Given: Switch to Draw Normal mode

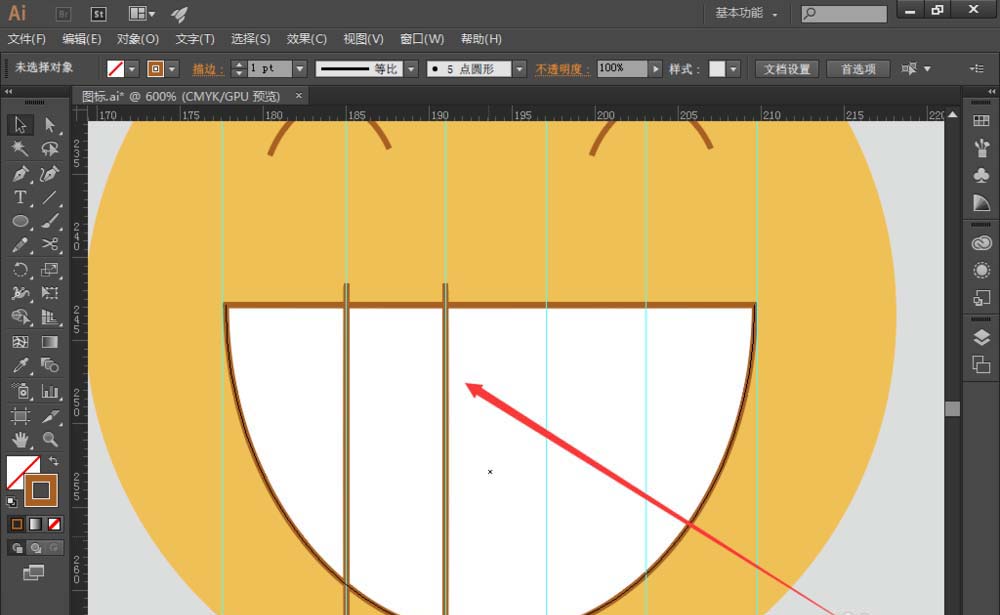Looking at the screenshot, I should 17,548.
